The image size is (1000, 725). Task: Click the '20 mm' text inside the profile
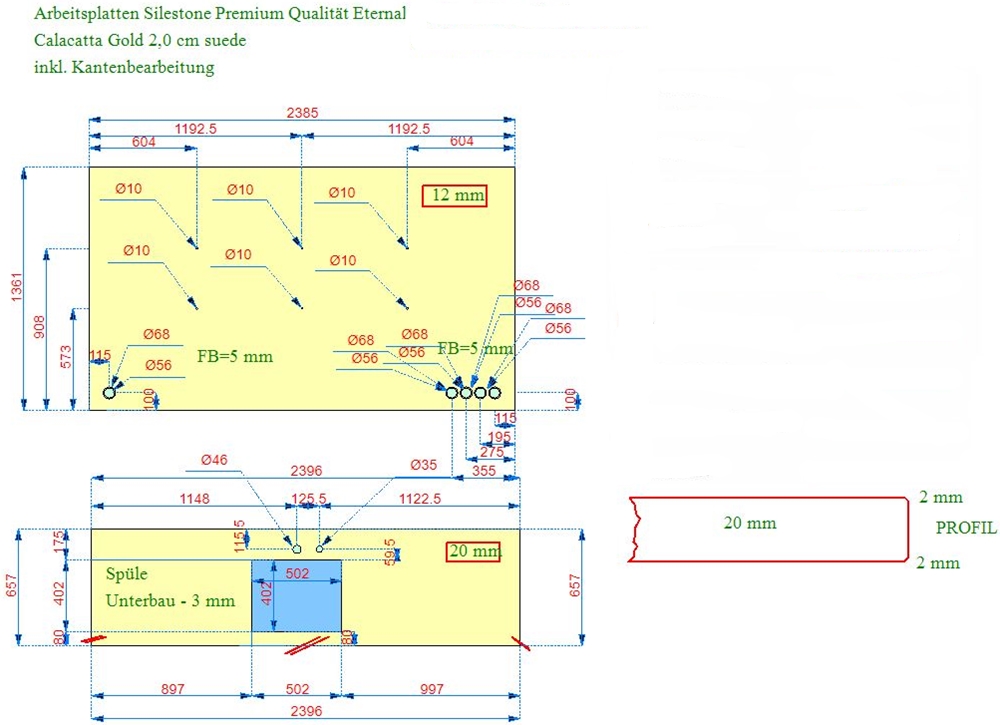pyautogui.click(x=750, y=524)
